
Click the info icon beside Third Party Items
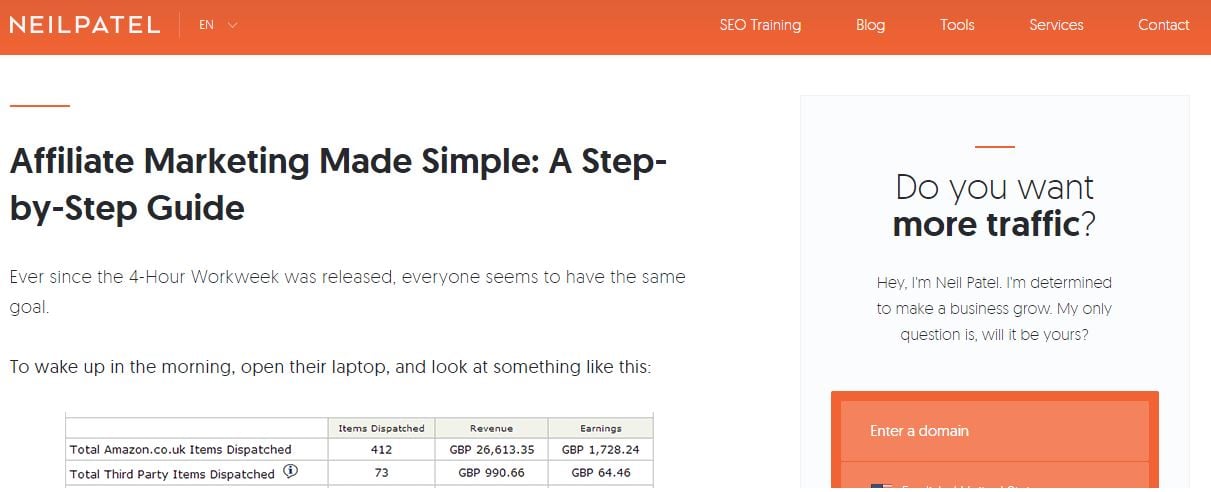click(x=290, y=472)
